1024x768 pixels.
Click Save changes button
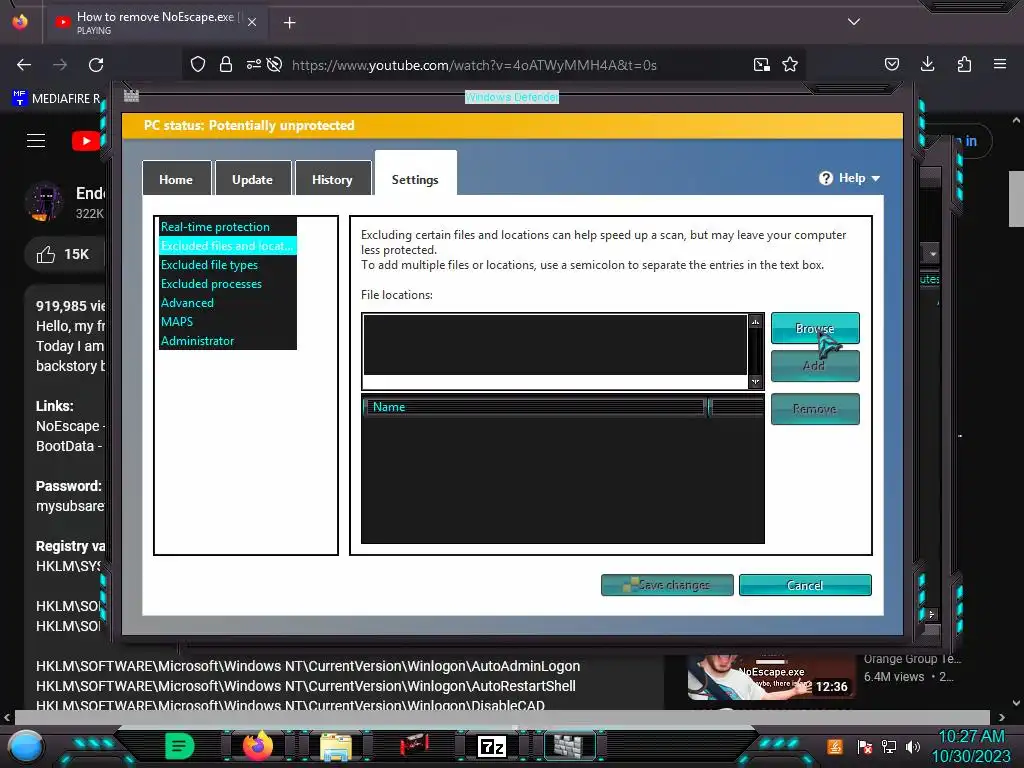[667, 585]
